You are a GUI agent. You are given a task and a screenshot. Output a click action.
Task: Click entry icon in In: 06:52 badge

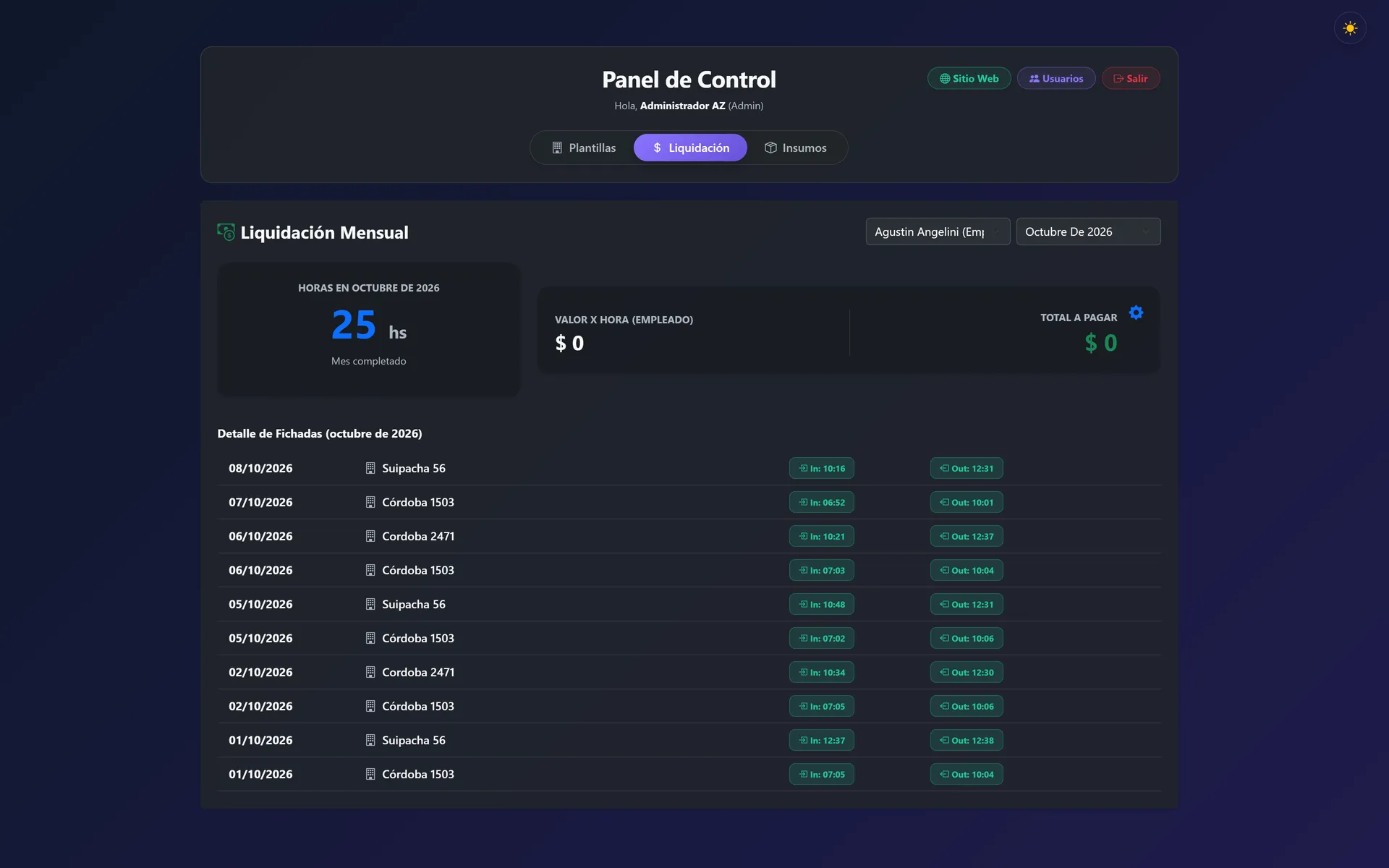click(x=803, y=502)
